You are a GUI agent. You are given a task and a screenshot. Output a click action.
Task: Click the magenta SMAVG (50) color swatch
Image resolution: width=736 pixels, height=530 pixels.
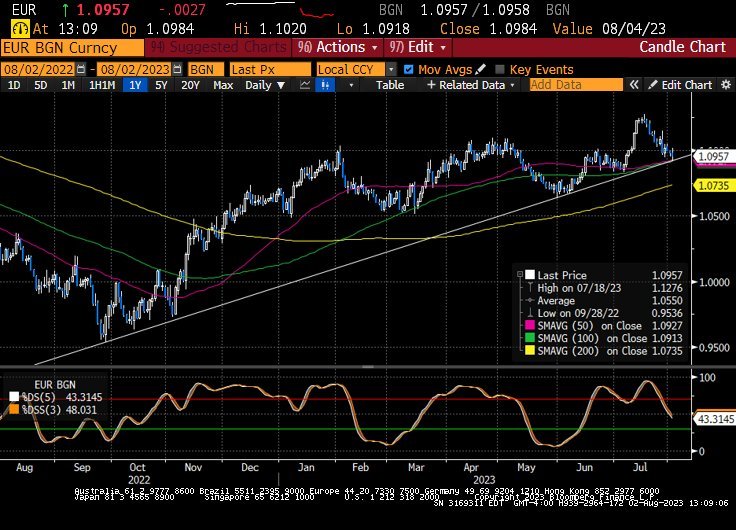pyautogui.click(x=529, y=326)
